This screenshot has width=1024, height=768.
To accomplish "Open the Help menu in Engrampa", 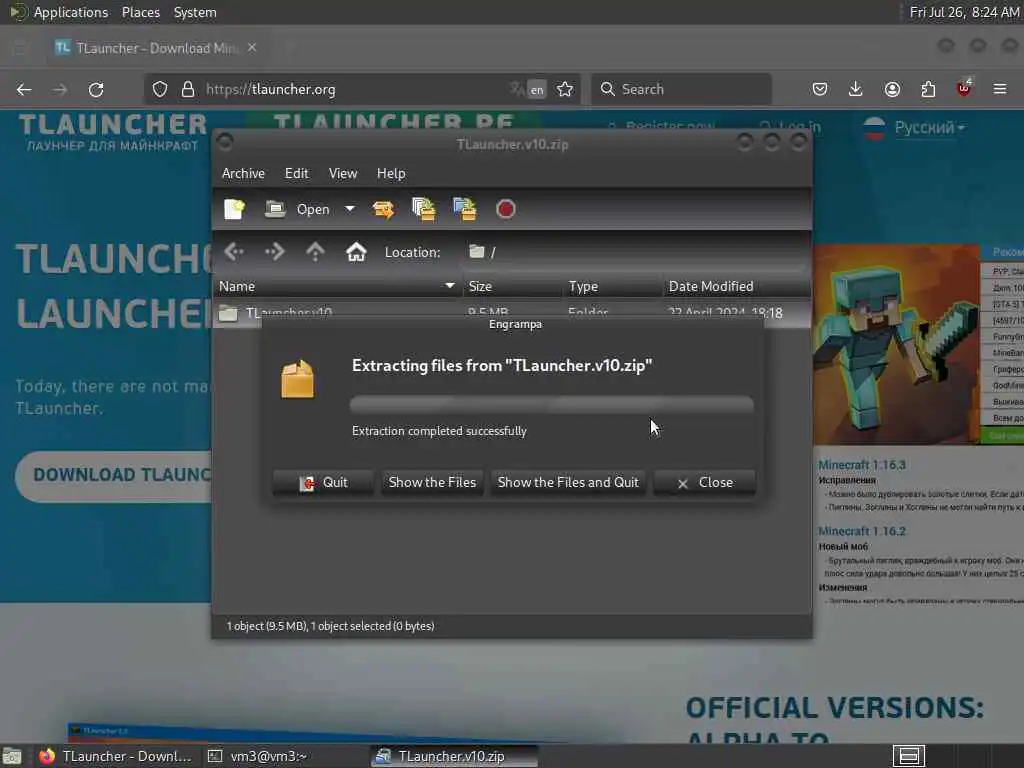I will (x=391, y=173).
